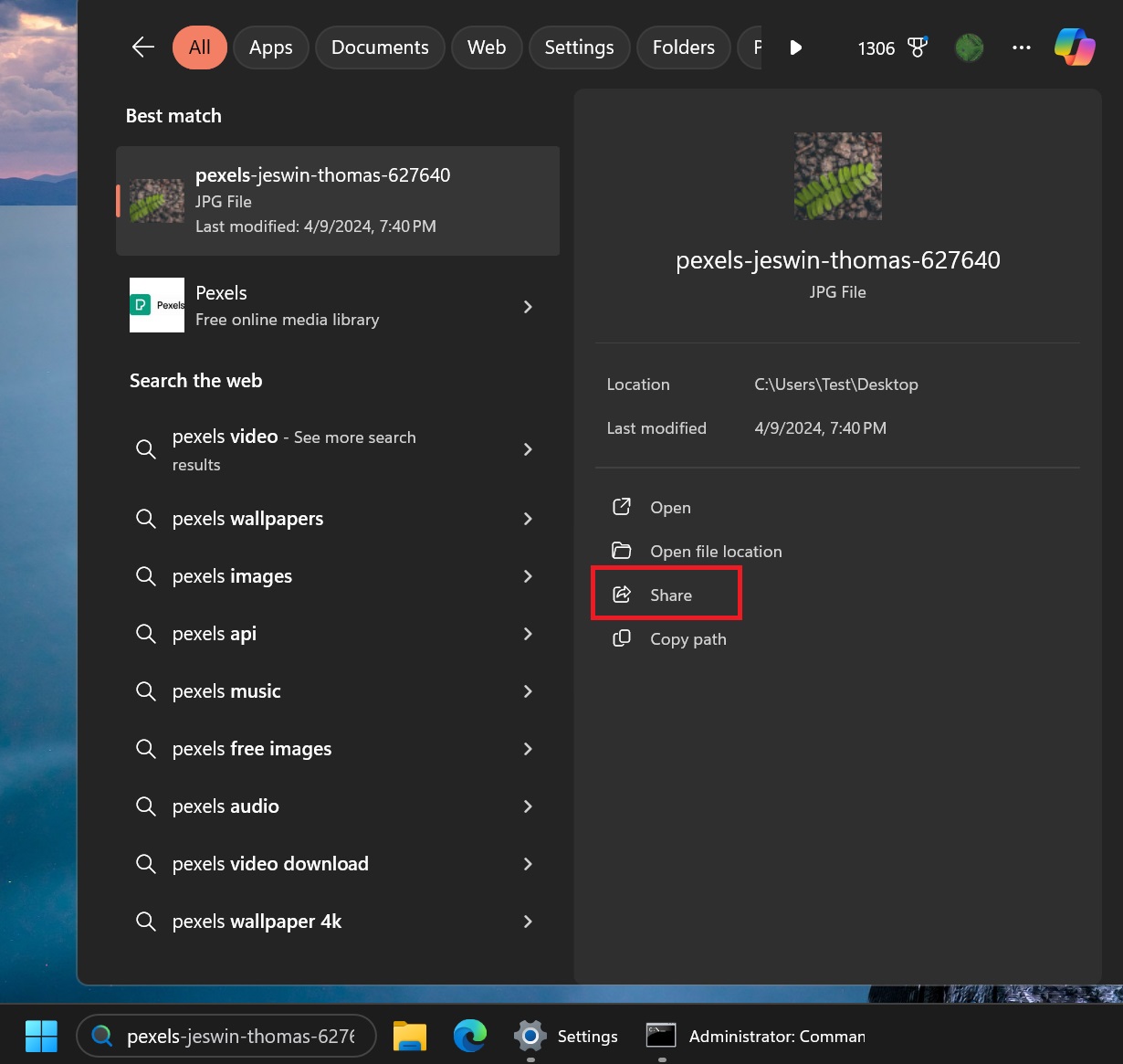Expand the Pexels result chevron
The image size is (1123, 1064).
[x=528, y=306]
